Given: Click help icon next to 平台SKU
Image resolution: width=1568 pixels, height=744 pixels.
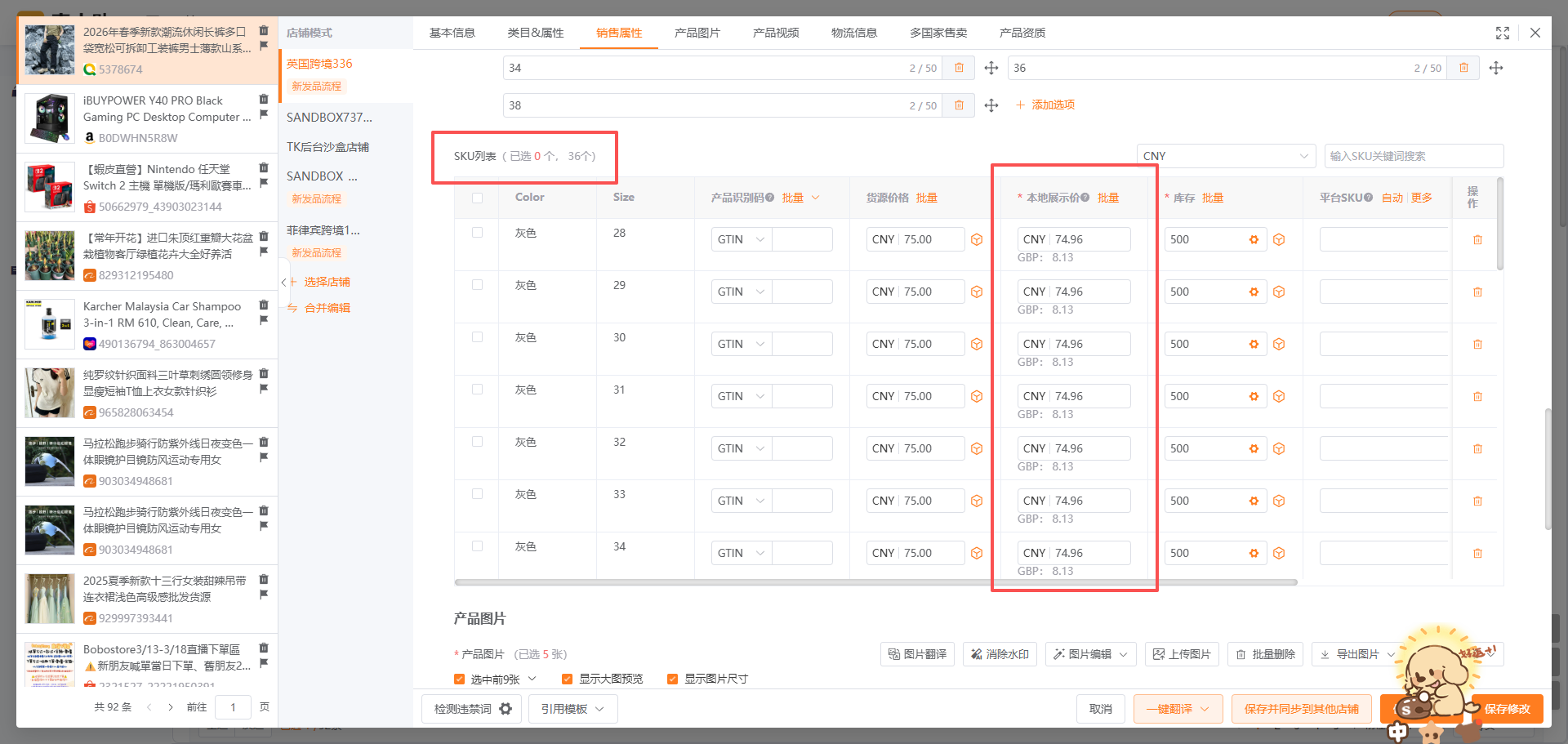Looking at the screenshot, I should (x=1369, y=198).
